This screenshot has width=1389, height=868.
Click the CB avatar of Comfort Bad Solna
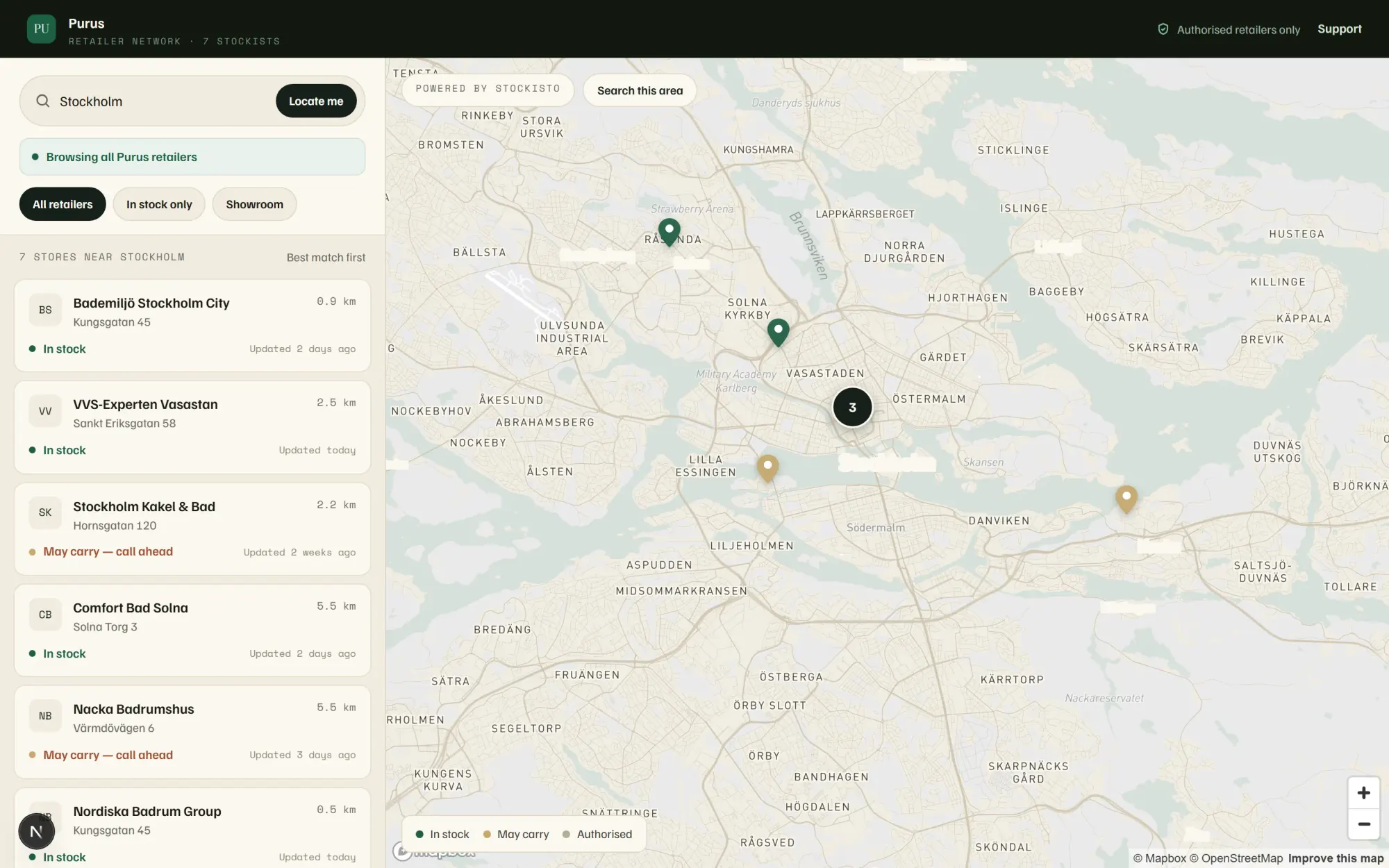pyautogui.click(x=45, y=615)
